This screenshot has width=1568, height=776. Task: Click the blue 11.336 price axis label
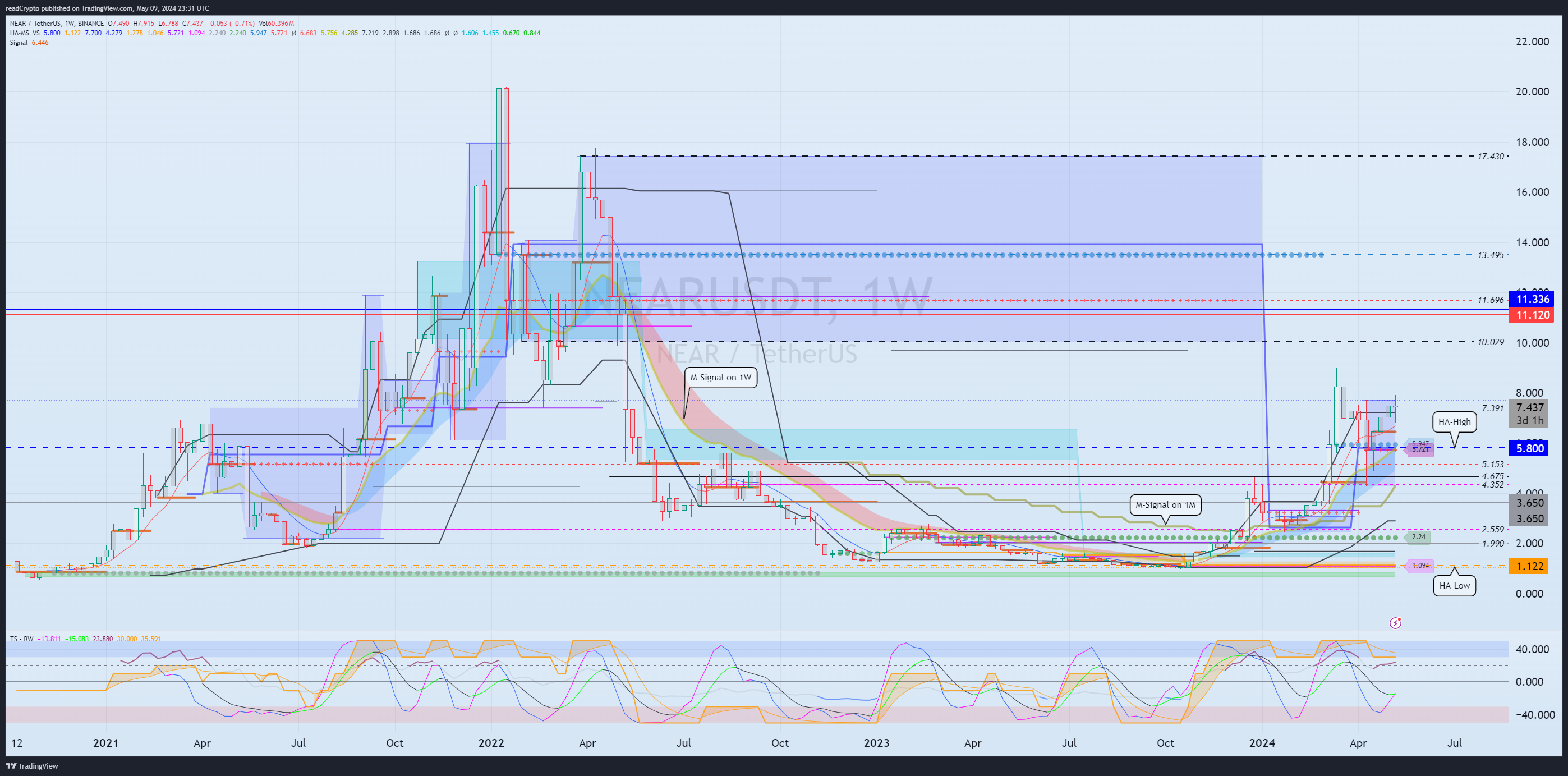[1531, 299]
